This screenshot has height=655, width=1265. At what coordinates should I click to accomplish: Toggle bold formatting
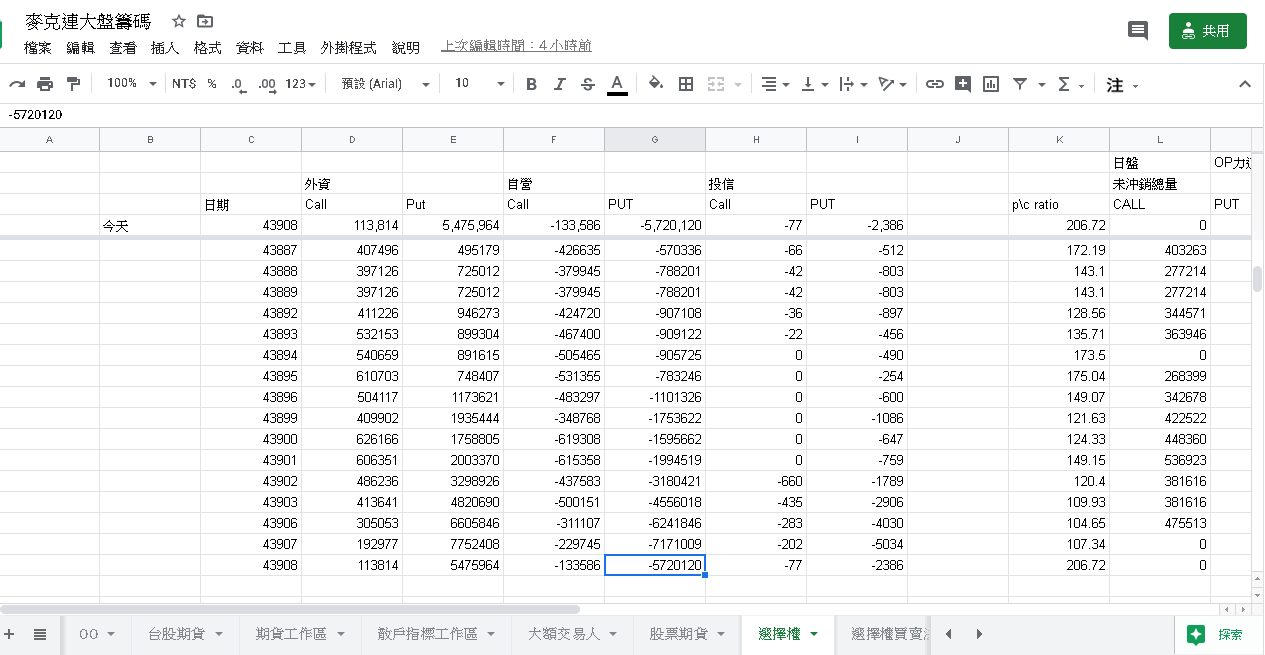pyautogui.click(x=531, y=84)
